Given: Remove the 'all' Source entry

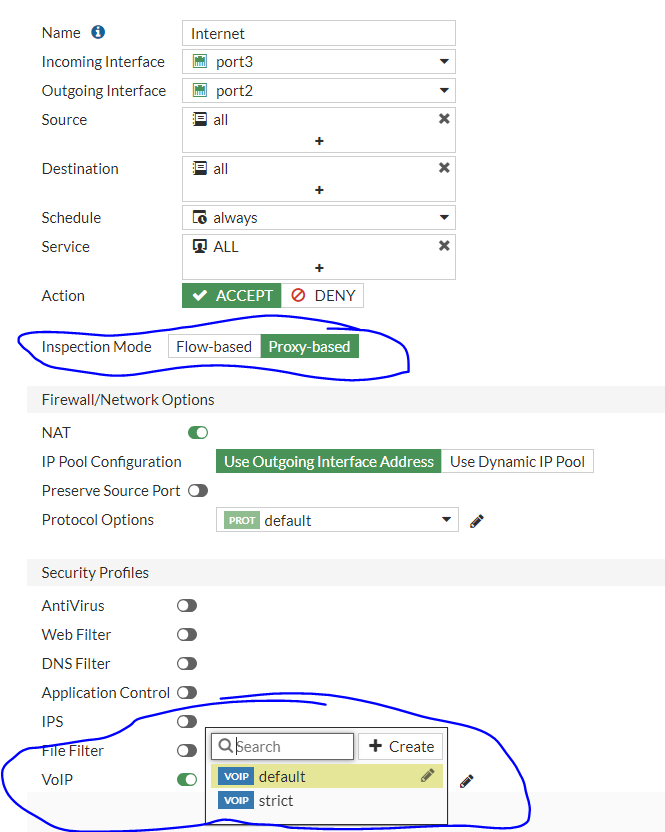Looking at the screenshot, I should pyautogui.click(x=444, y=119).
